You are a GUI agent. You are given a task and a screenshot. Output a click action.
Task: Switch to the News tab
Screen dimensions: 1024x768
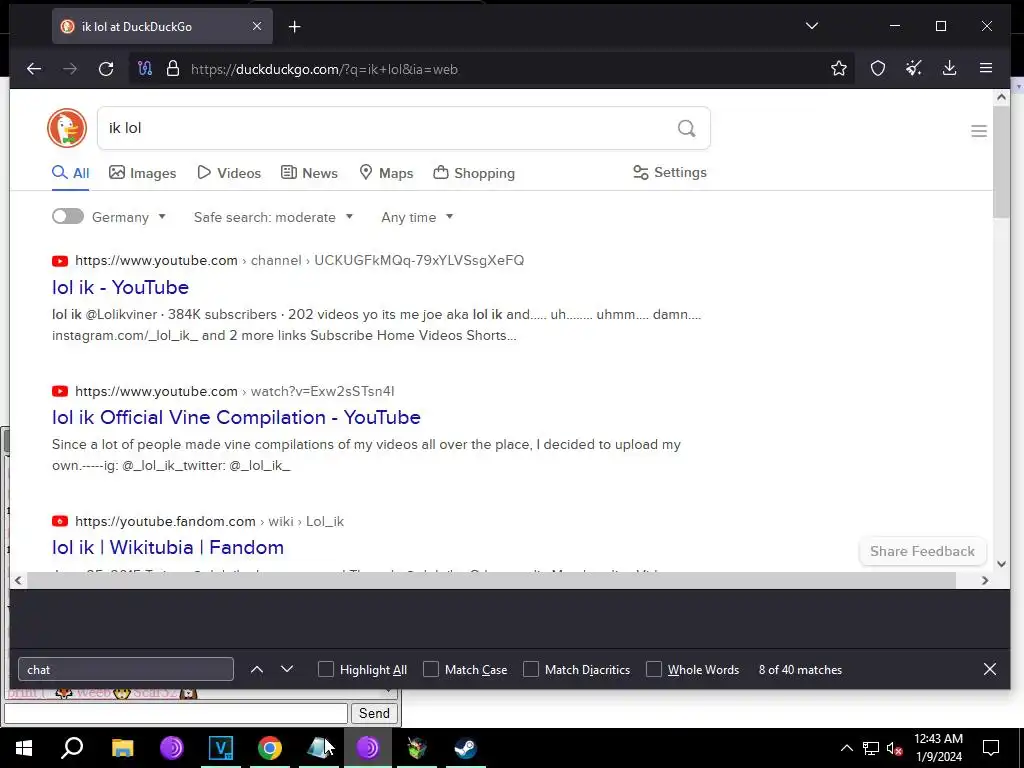[x=309, y=173]
